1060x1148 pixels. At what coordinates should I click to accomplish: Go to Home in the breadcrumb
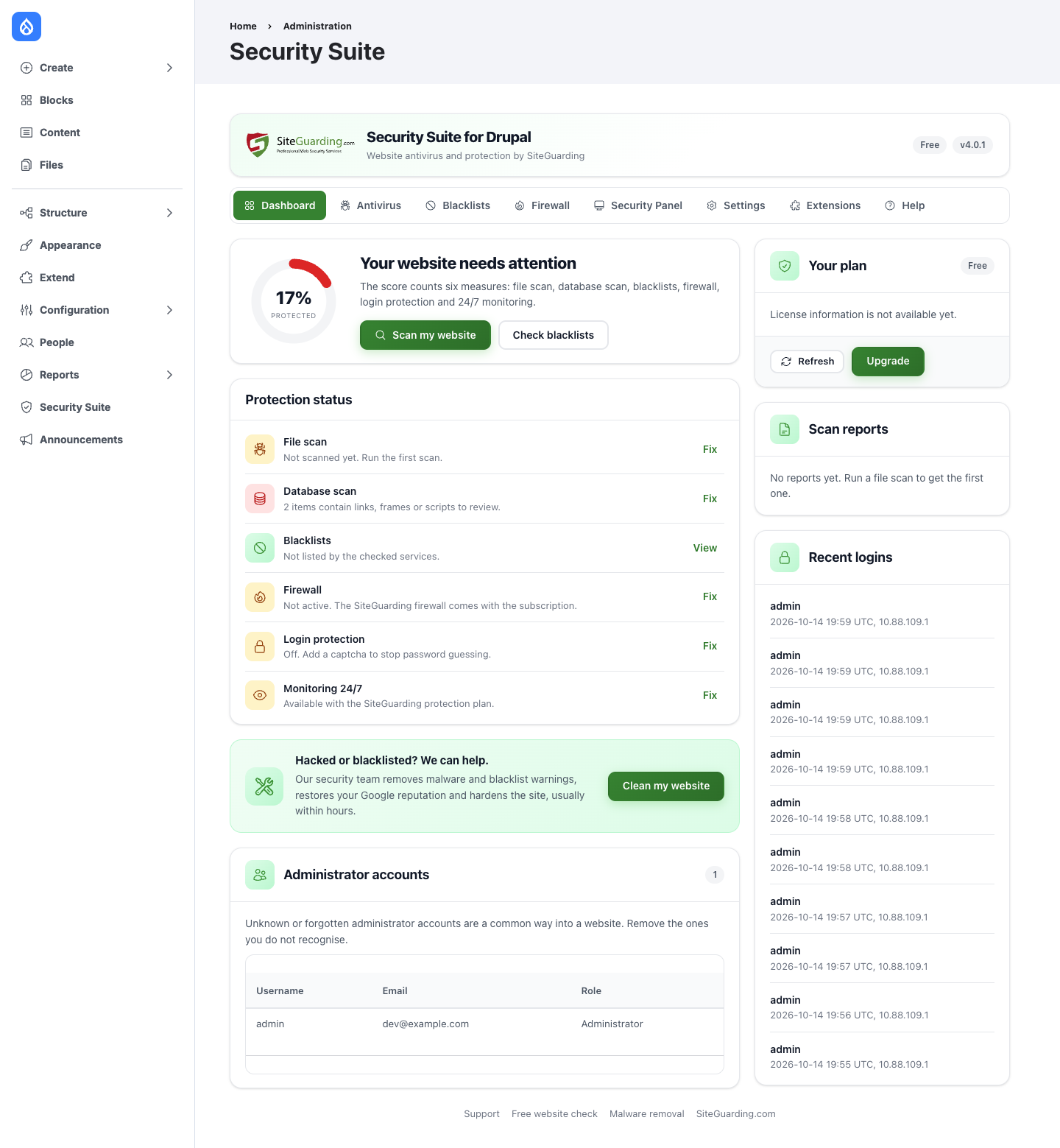point(243,27)
